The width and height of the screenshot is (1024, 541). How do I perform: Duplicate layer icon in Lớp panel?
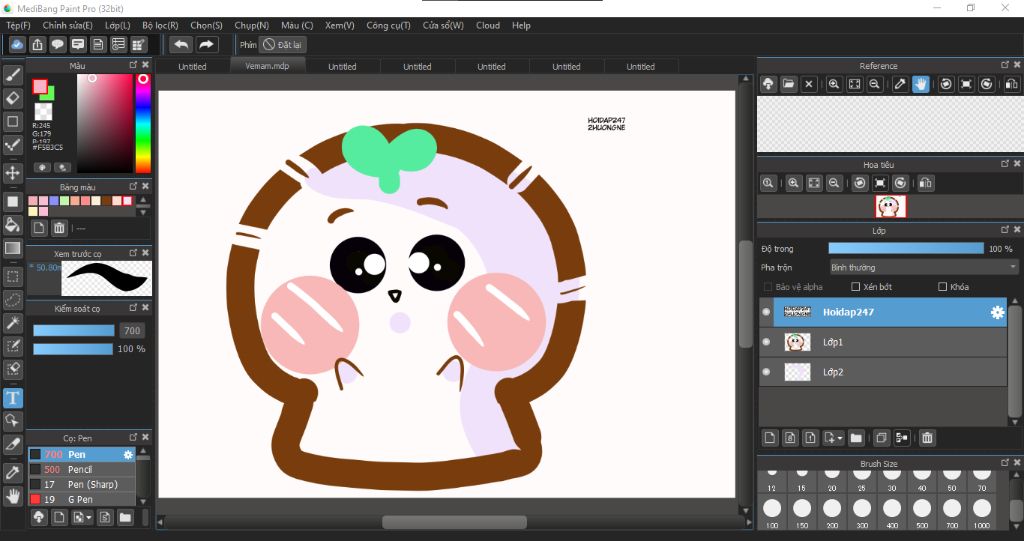(881, 438)
